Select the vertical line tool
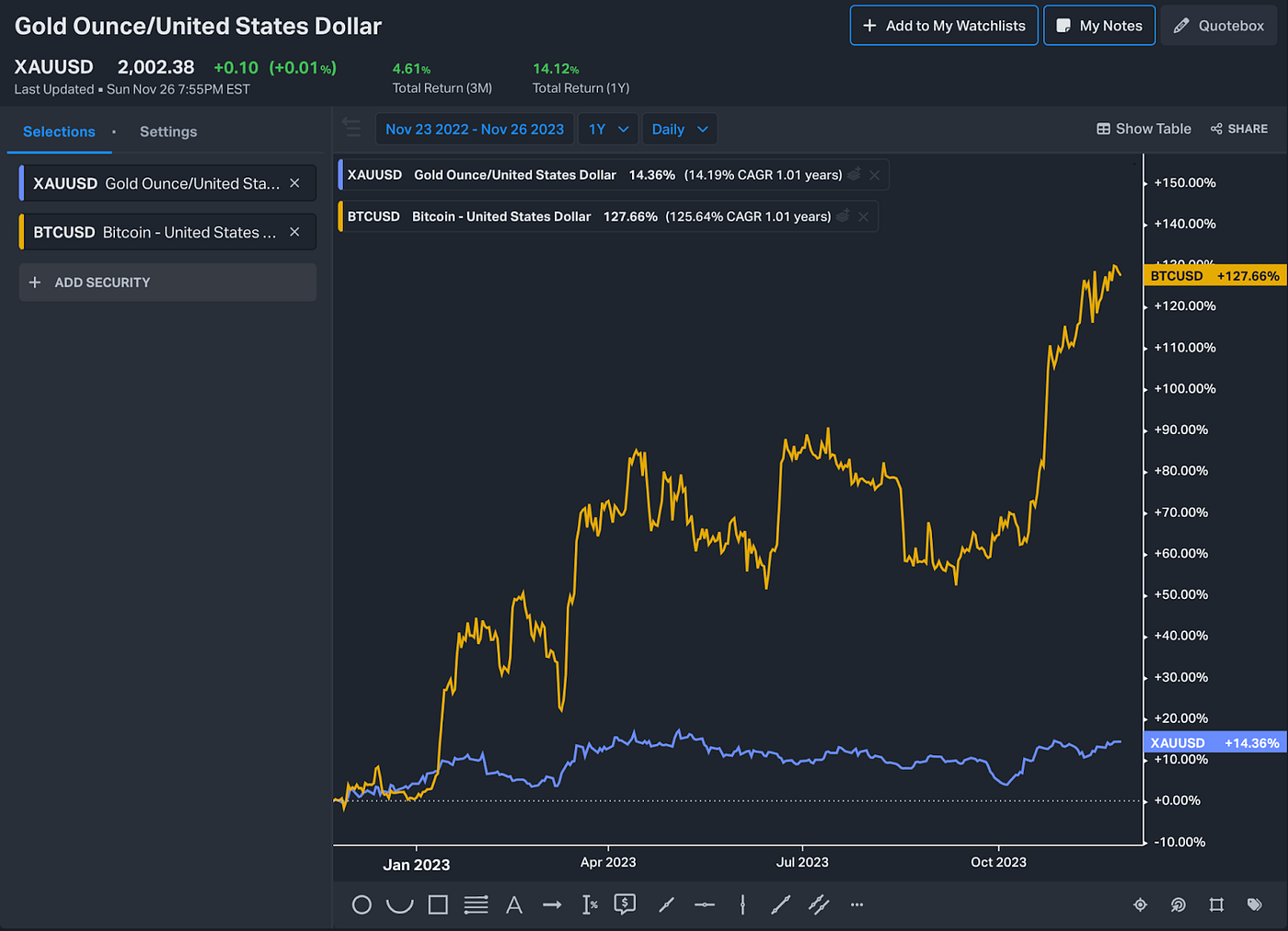Screen dimensions: 1288x931 tap(742, 905)
